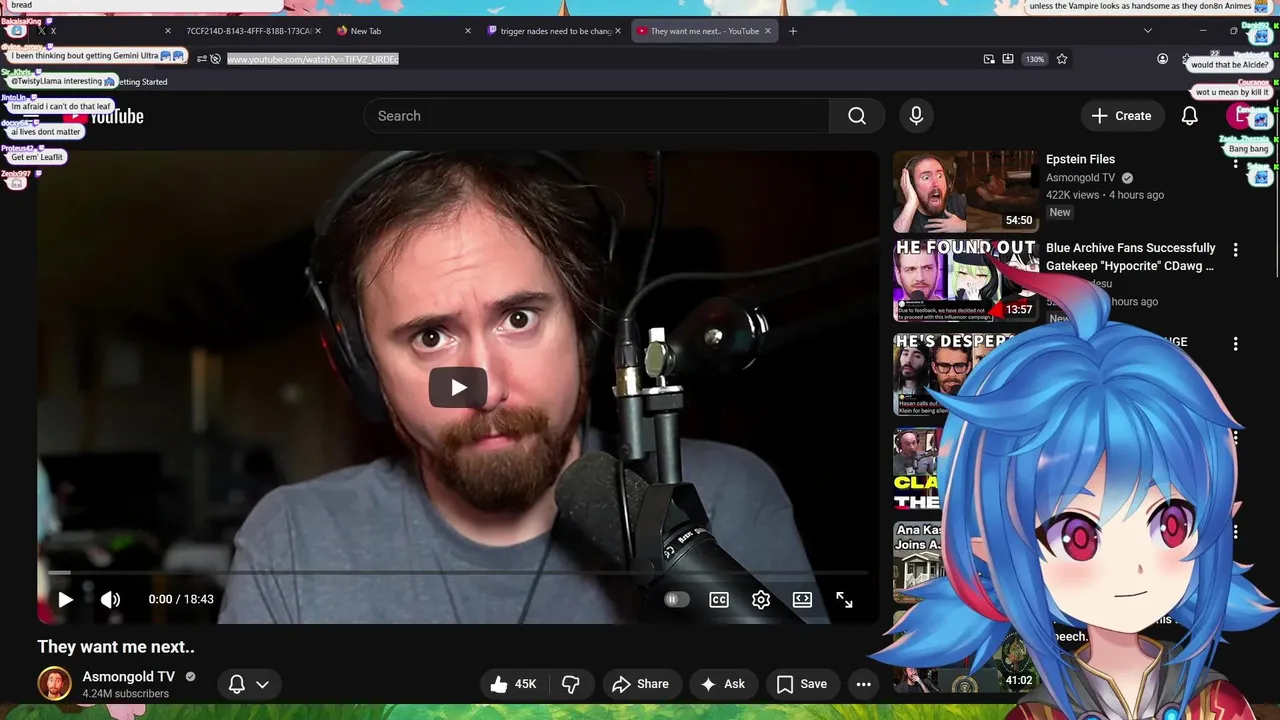Screen dimensions: 1280x720
Task: Start voice search with microphone
Action: coord(916,116)
